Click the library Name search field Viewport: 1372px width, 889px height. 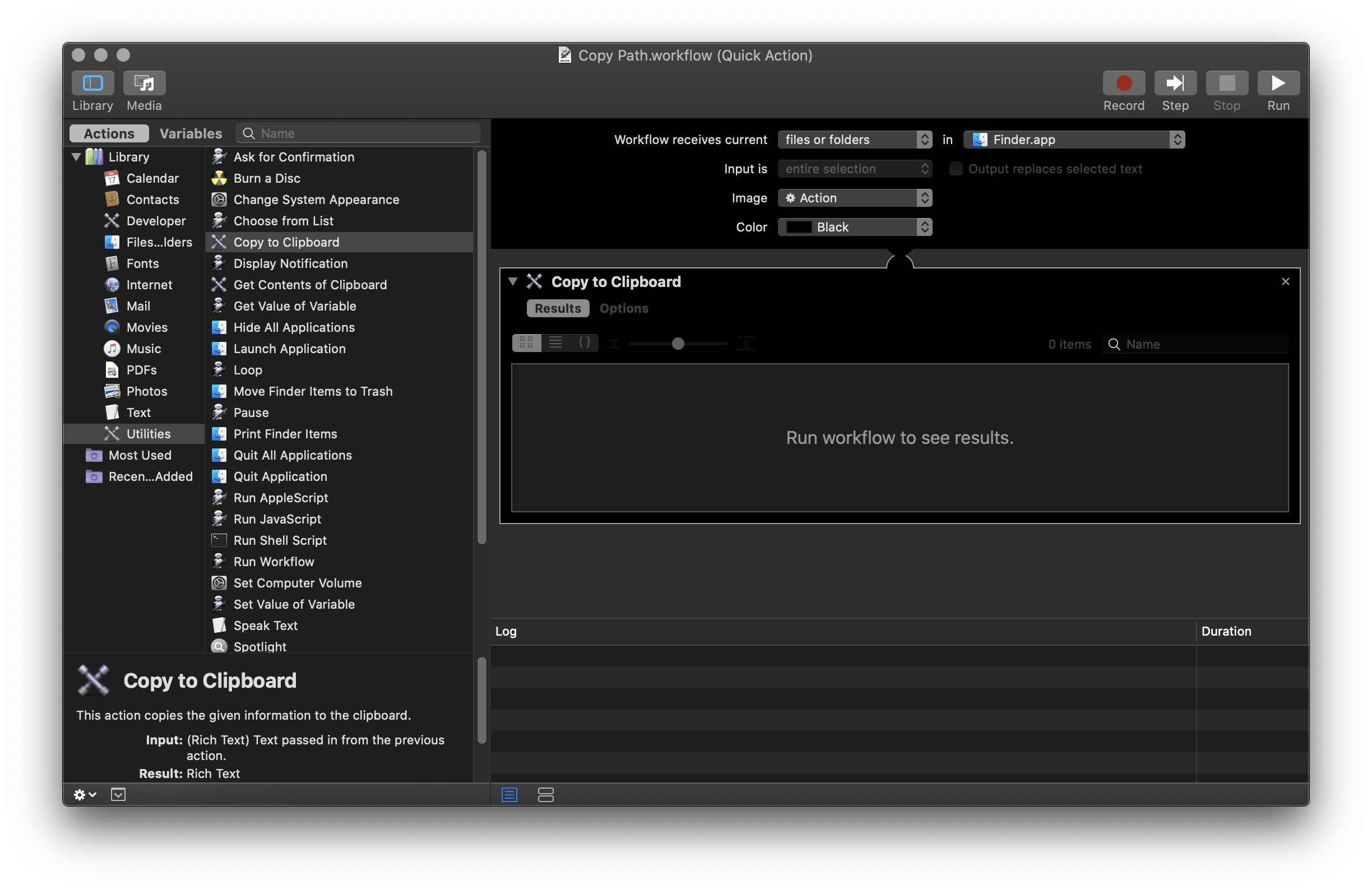[358, 133]
